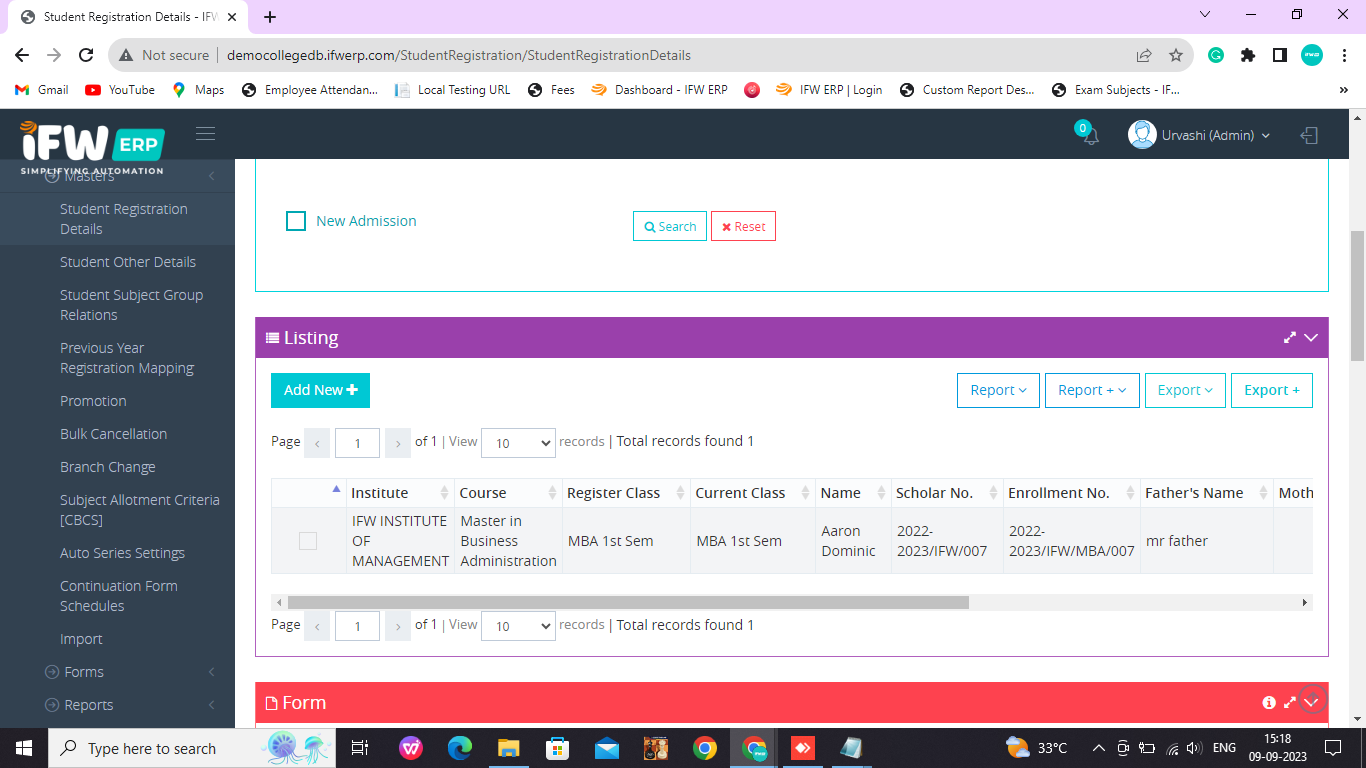1366x768 pixels.
Task: Collapse the Listing panel chevron
Action: click(x=1311, y=338)
